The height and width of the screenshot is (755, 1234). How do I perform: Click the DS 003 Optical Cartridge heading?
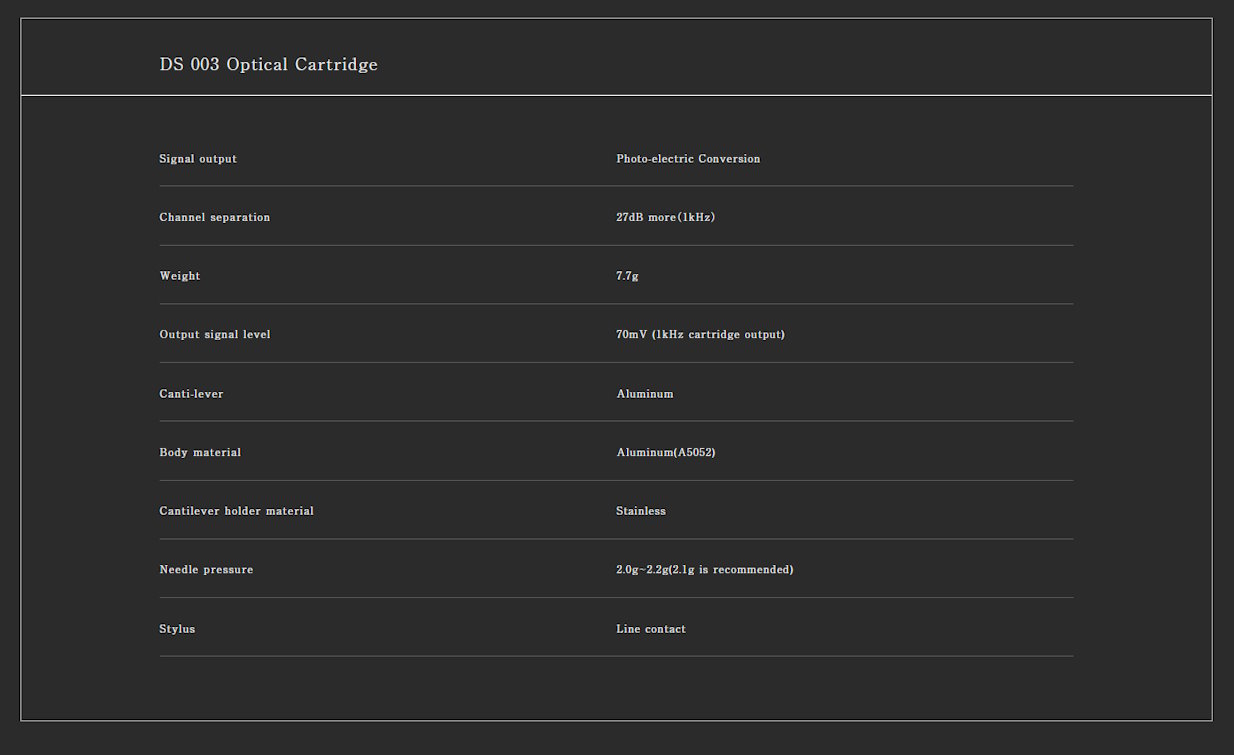click(x=268, y=65)
